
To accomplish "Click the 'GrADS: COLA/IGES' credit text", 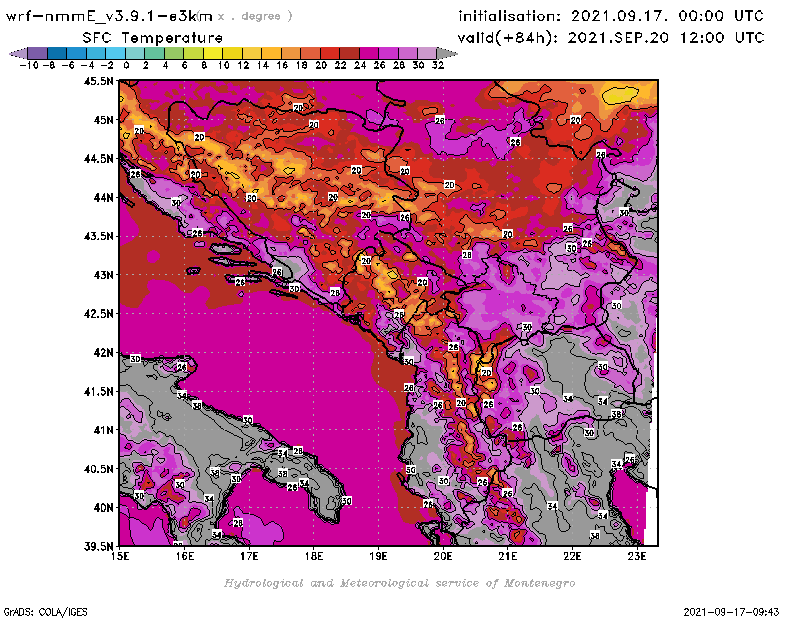I will (45, 612).
